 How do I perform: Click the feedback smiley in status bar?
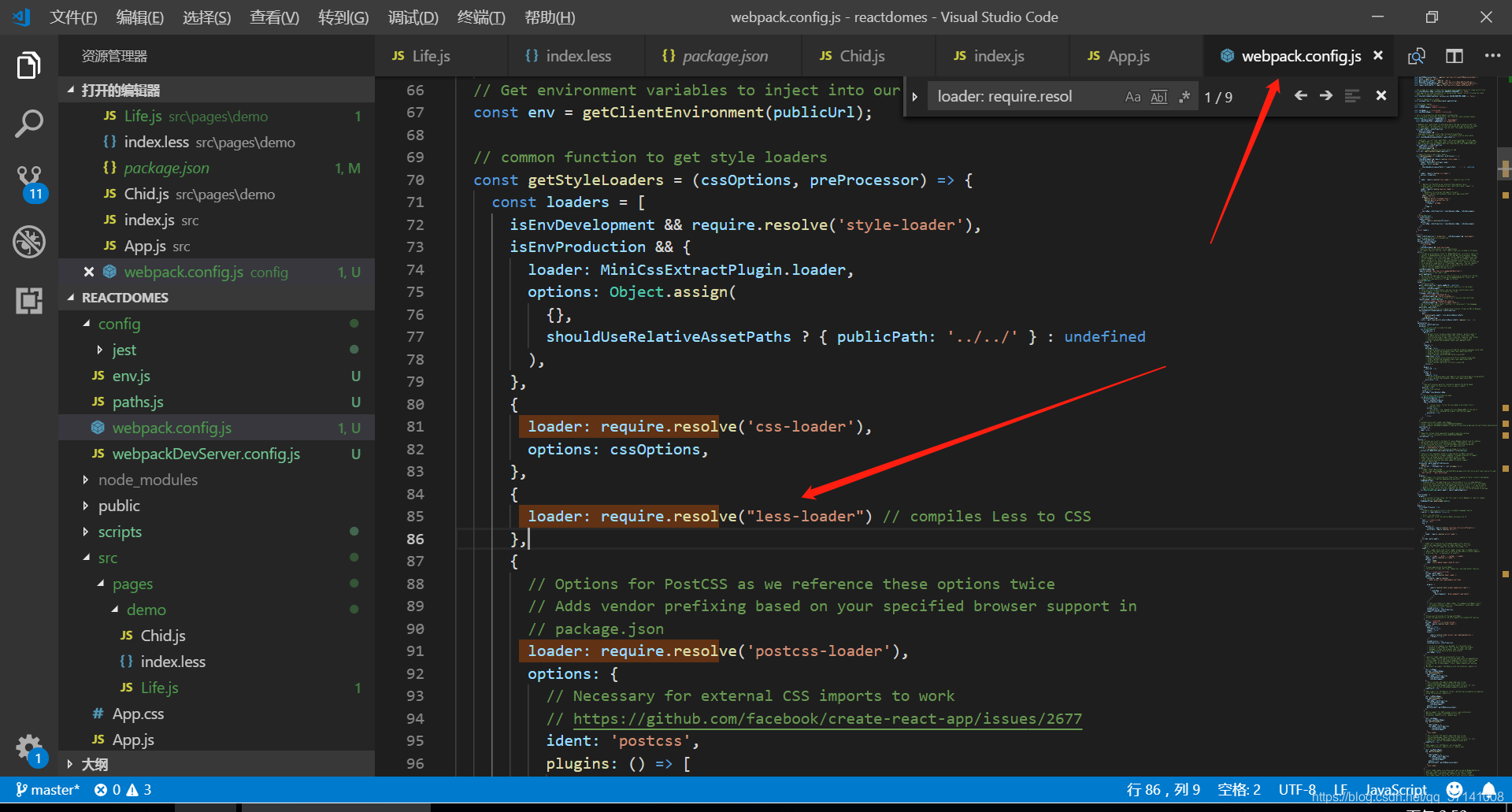[x=1455, y=789]
